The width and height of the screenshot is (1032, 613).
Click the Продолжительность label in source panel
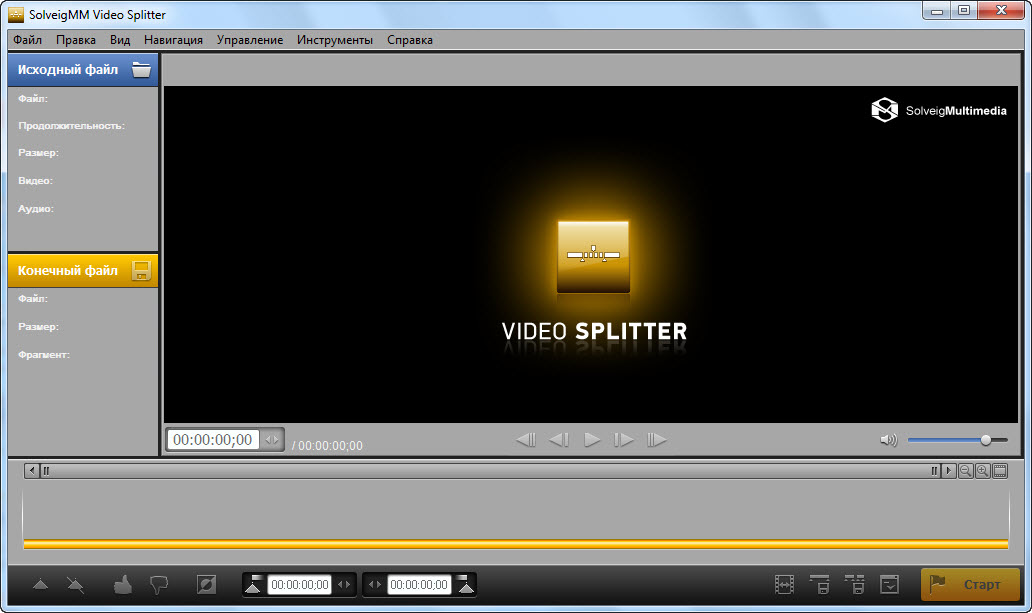71,125
